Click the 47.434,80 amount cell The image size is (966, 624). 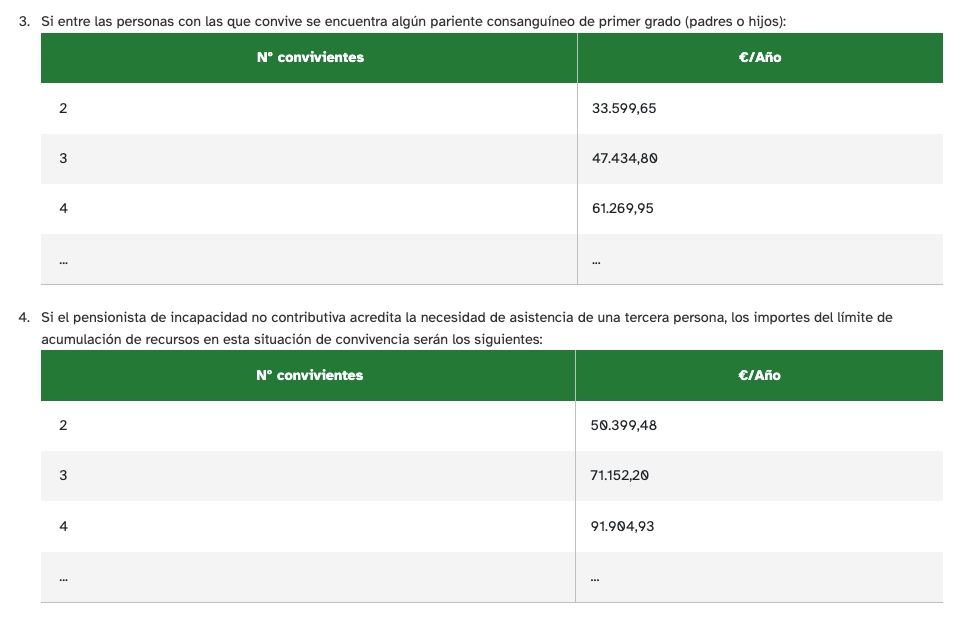624,158
